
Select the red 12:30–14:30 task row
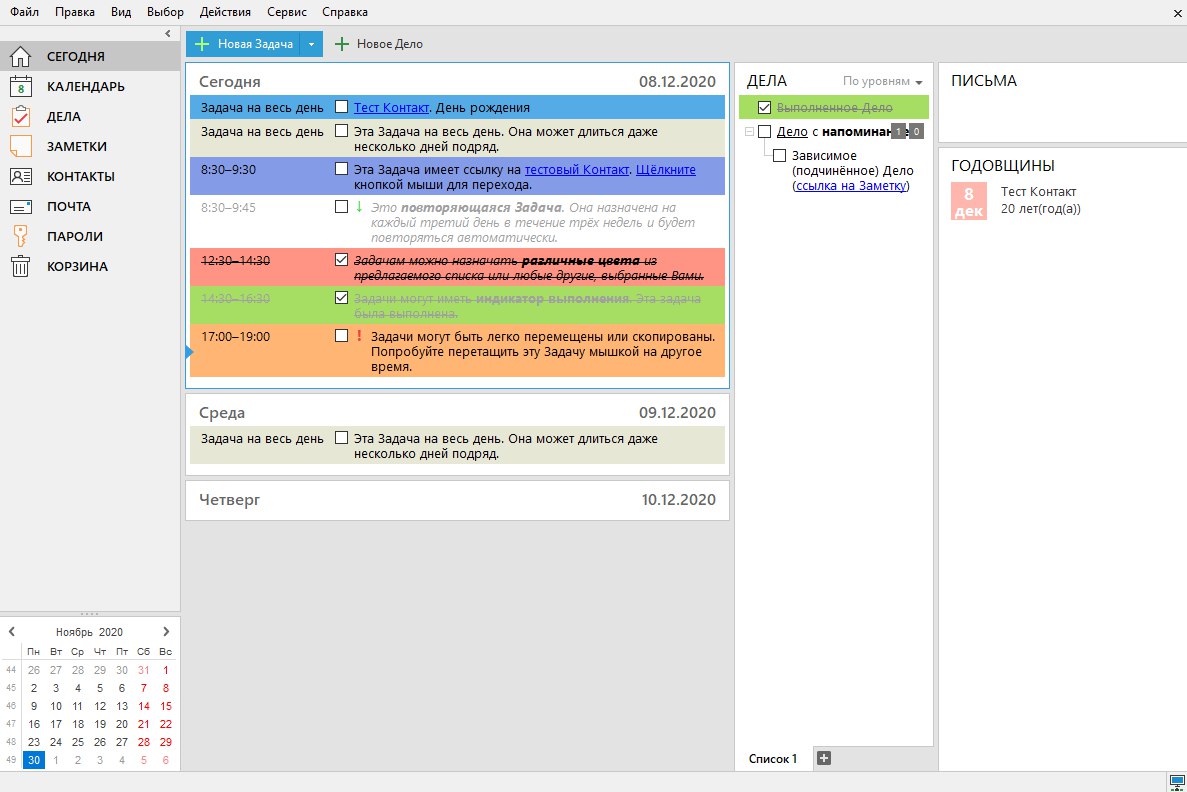[x=457, y=267]
